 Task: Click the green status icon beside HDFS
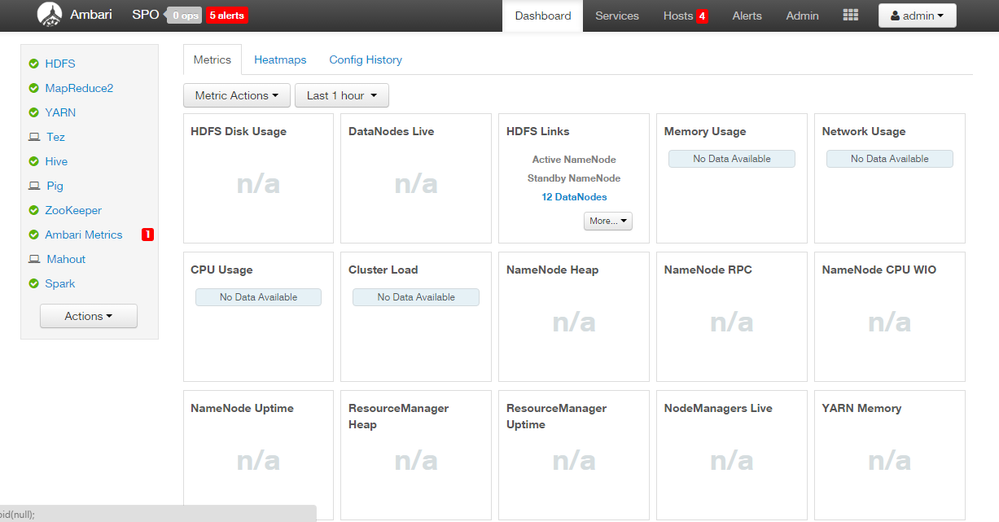pos(34,64)
